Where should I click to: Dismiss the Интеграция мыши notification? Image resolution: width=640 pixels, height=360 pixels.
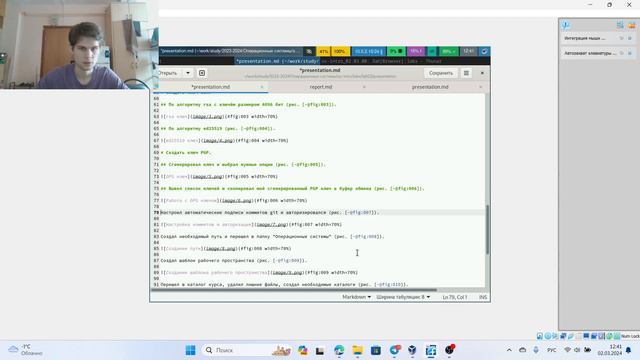(630, 38)
